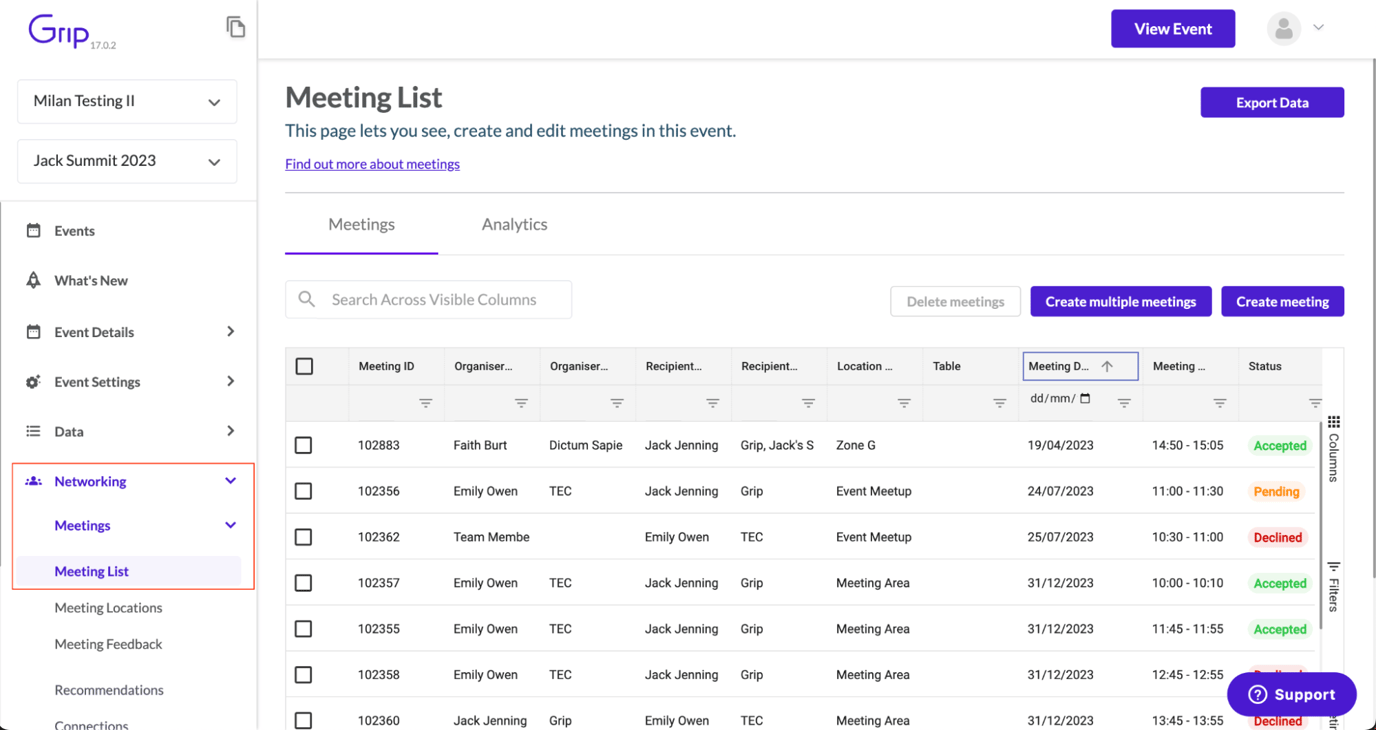Check the checkbox for meeting 102883
The image size is (1376, 730).
(x=304, y=445)
